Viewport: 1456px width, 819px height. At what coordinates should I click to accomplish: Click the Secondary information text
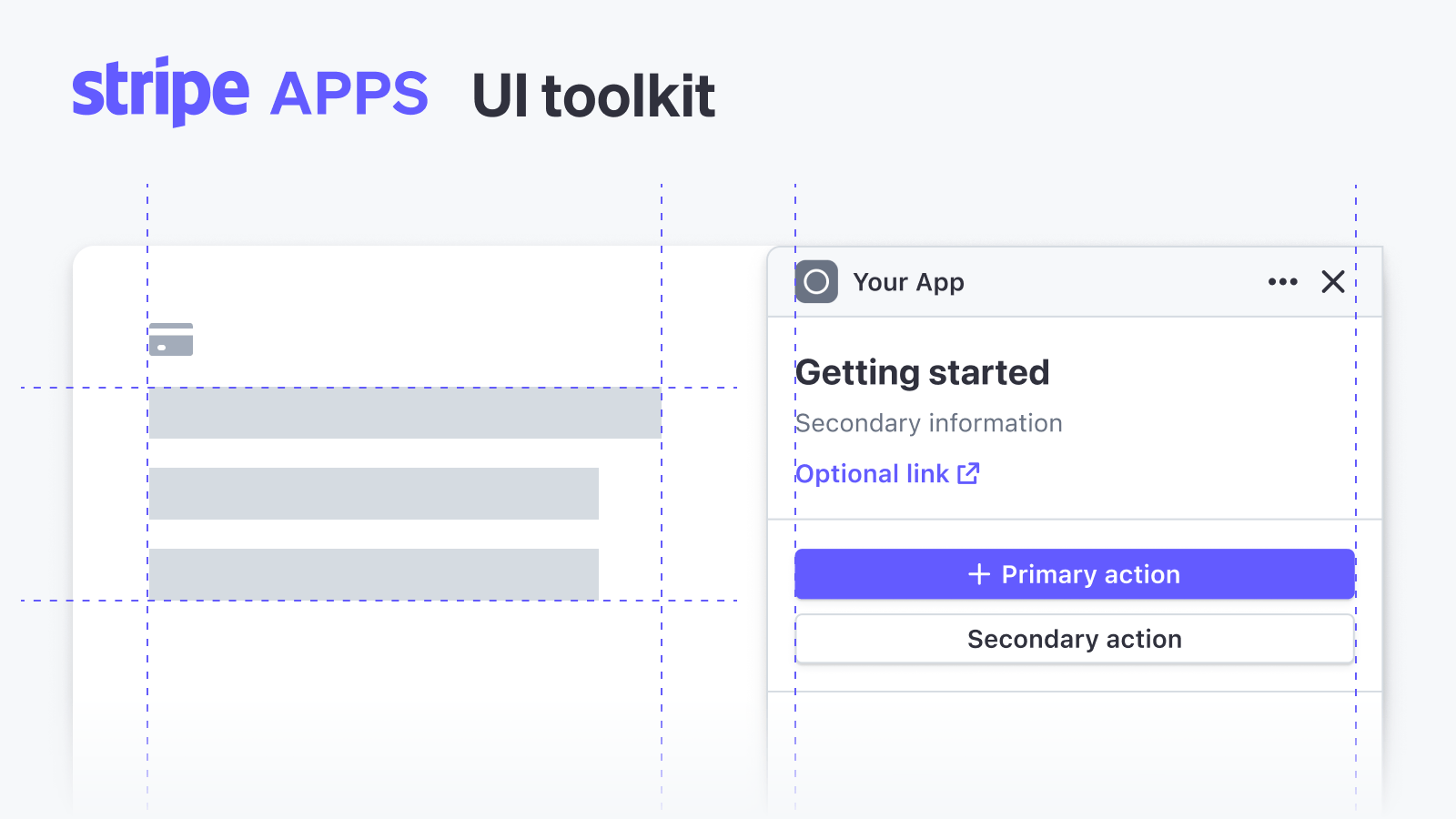click(x=928, y=423)
